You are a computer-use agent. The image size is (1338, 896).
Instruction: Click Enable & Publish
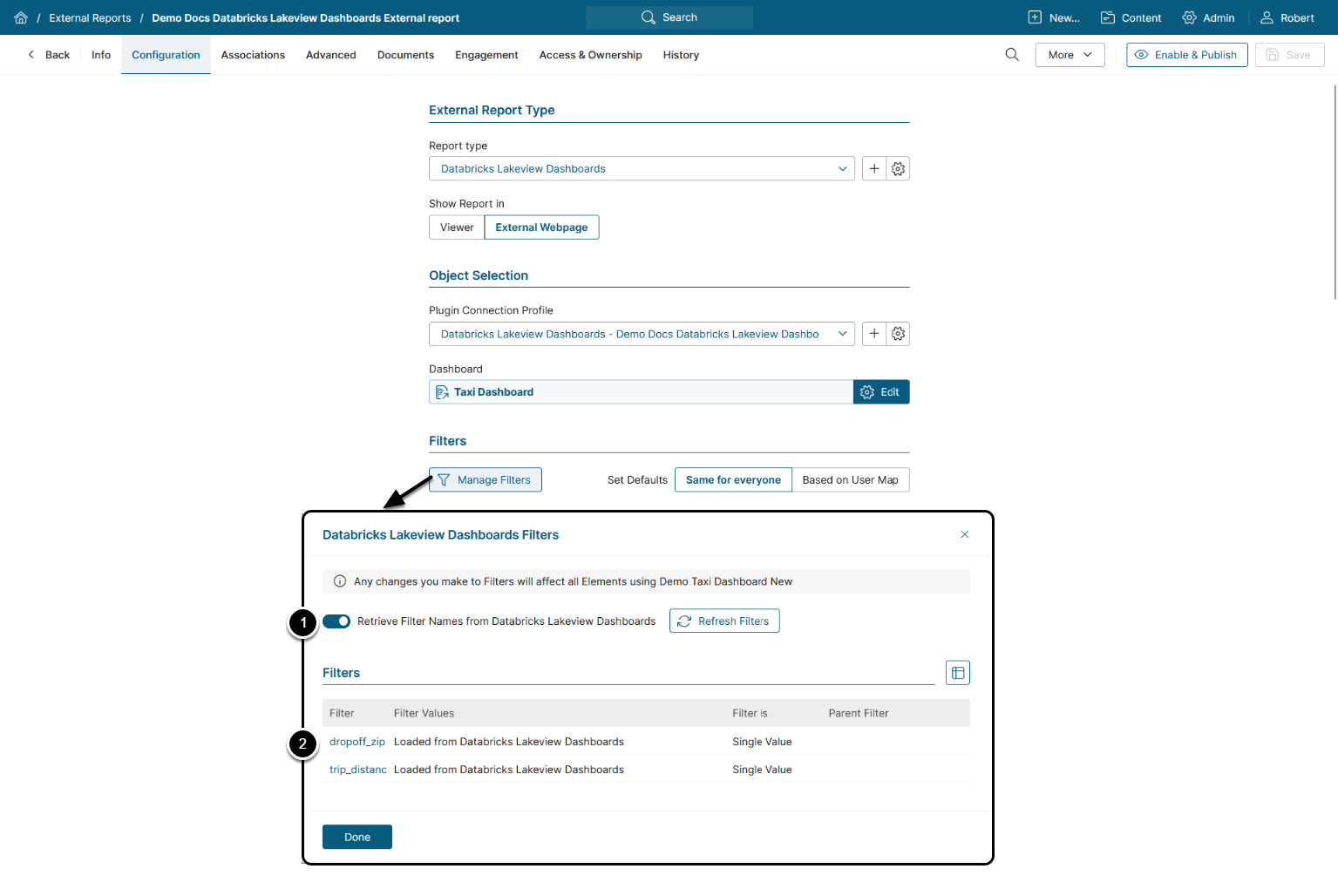pyautogui.click(x=1187, y=55)
